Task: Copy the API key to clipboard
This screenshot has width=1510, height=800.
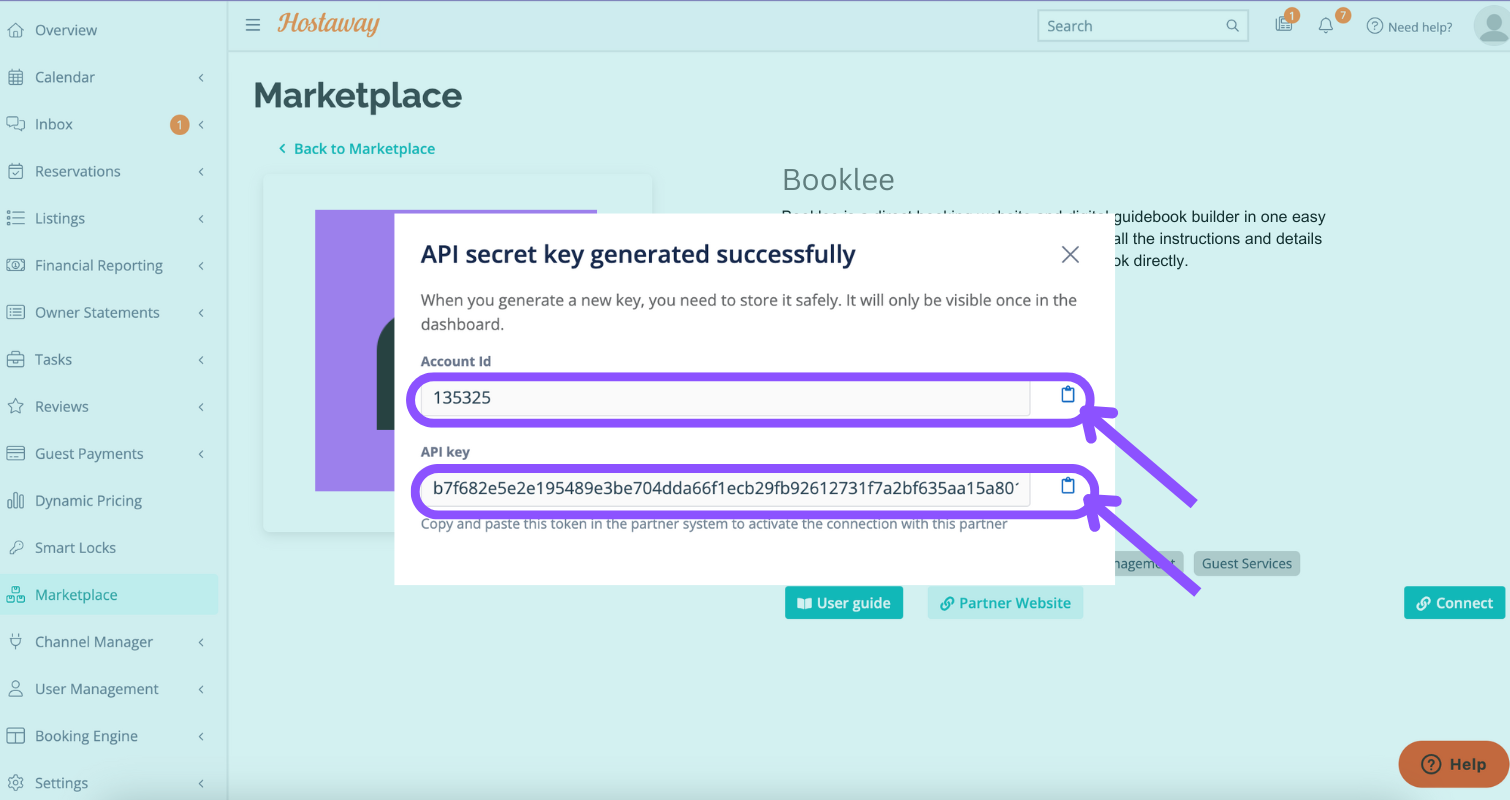Action: 1067,486
